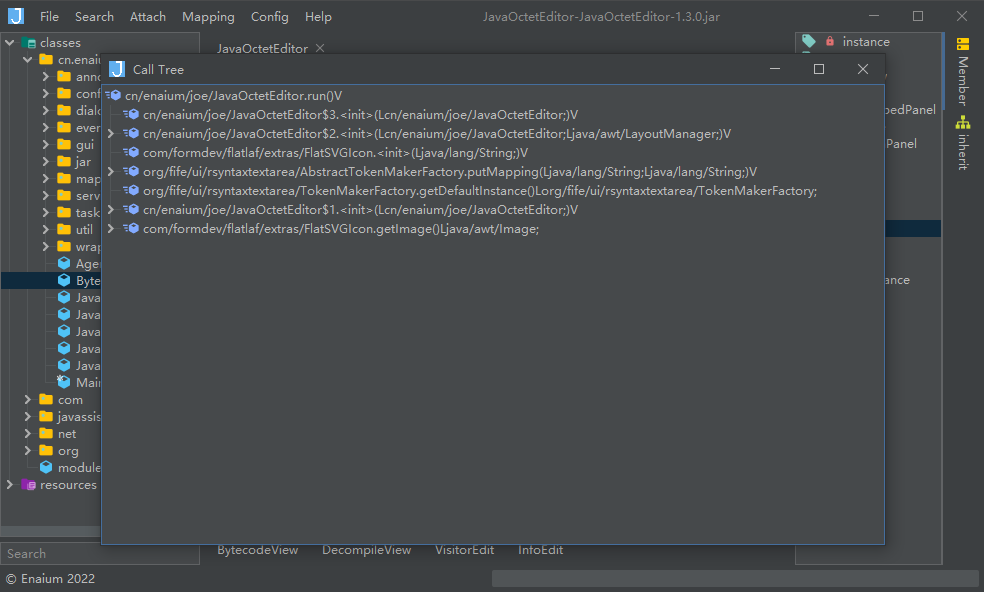Open the Member side panel icon
Viewport: 984px width, 592px height.
tap(963, 44)
